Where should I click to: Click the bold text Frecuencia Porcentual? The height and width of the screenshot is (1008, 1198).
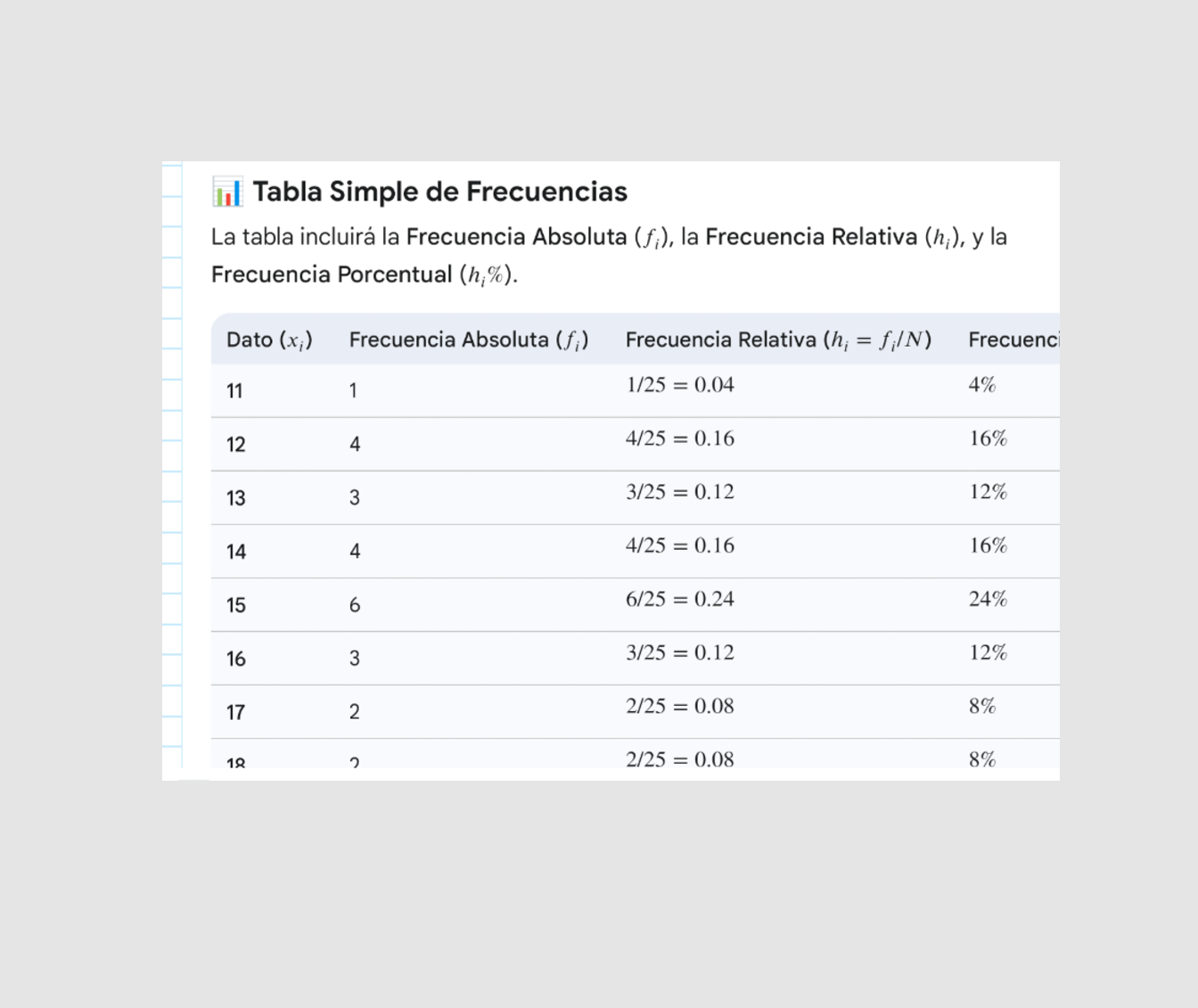click(332, 274)
